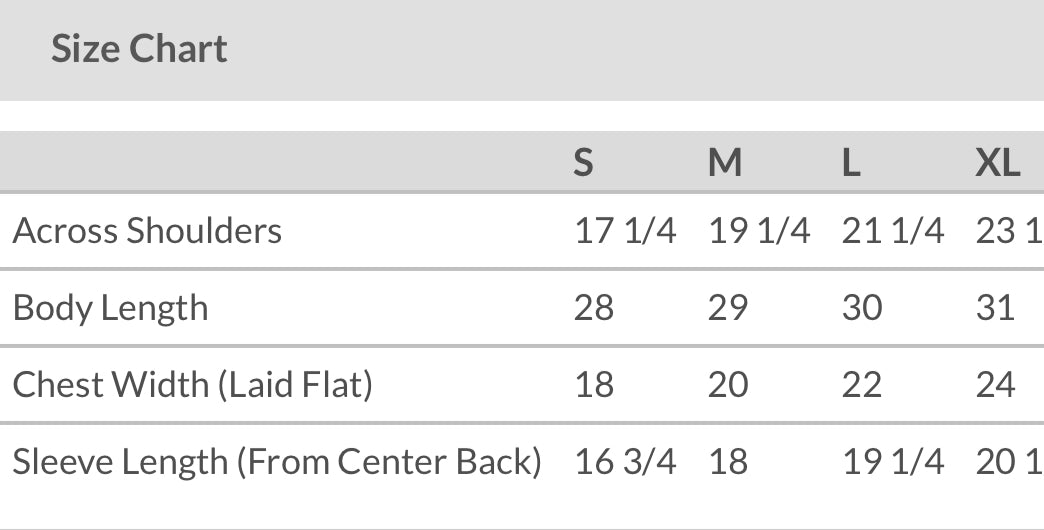Click body length value 28
1044x530 pixels.
[594, 307]
